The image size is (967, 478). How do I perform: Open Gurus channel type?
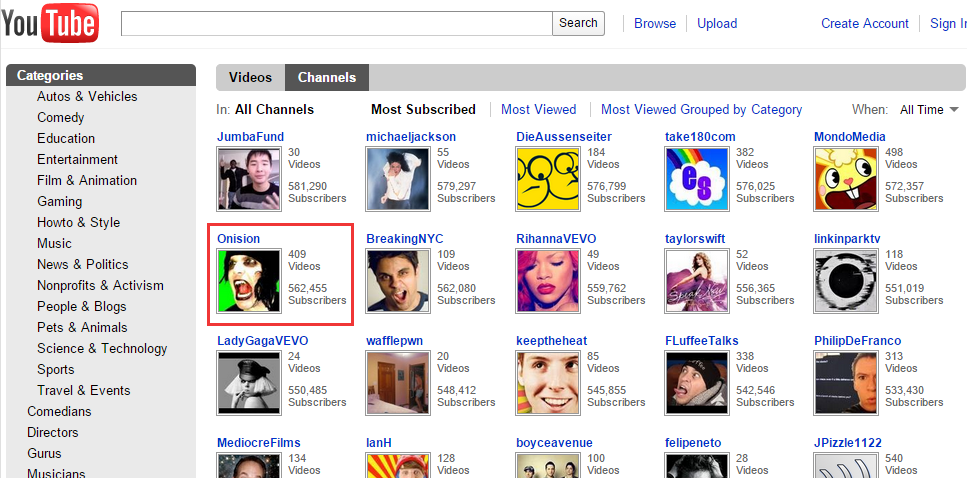click(44, 453)
